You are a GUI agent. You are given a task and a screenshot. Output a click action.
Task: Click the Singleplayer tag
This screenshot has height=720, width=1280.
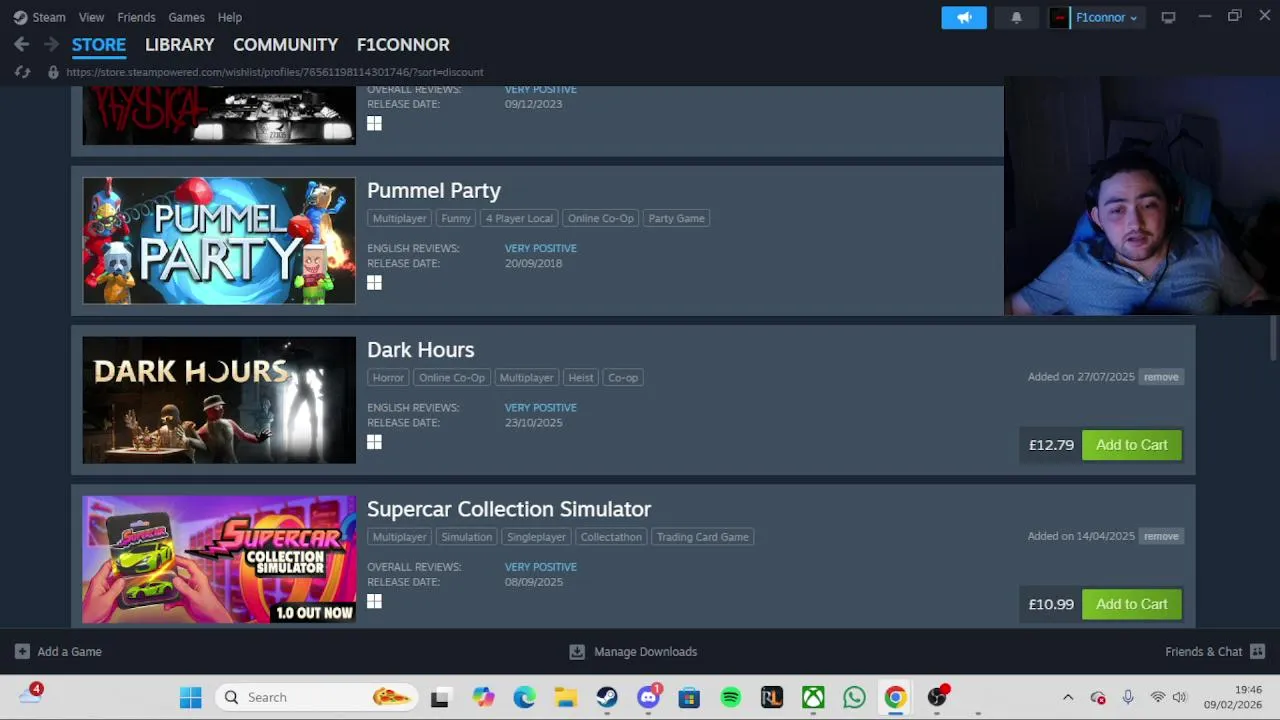tap(536, 537)
